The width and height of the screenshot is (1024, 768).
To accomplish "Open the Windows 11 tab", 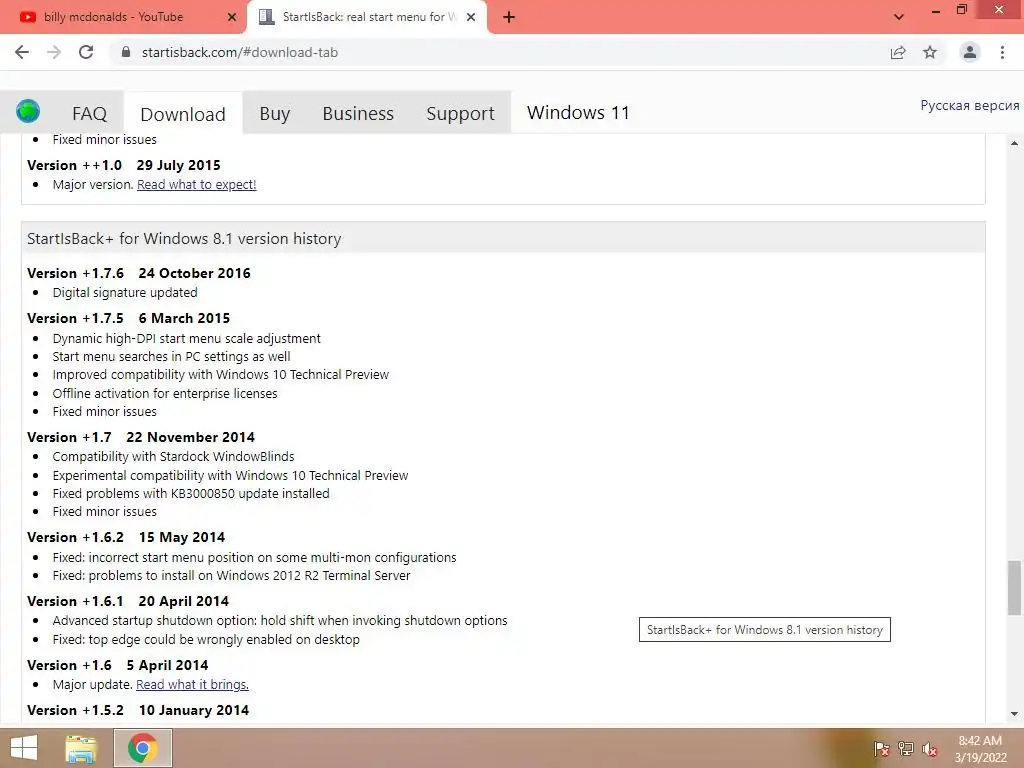I will click(578, 112).
